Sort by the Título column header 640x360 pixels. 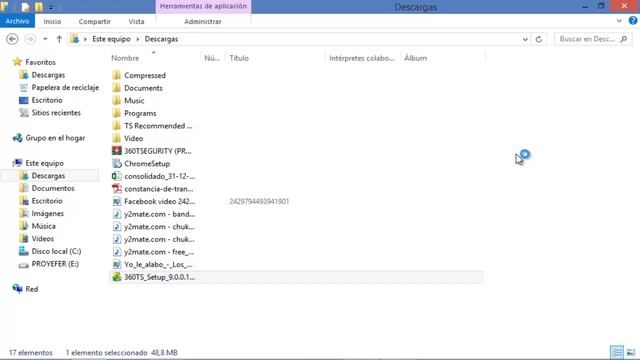click(x=239, y=58)
